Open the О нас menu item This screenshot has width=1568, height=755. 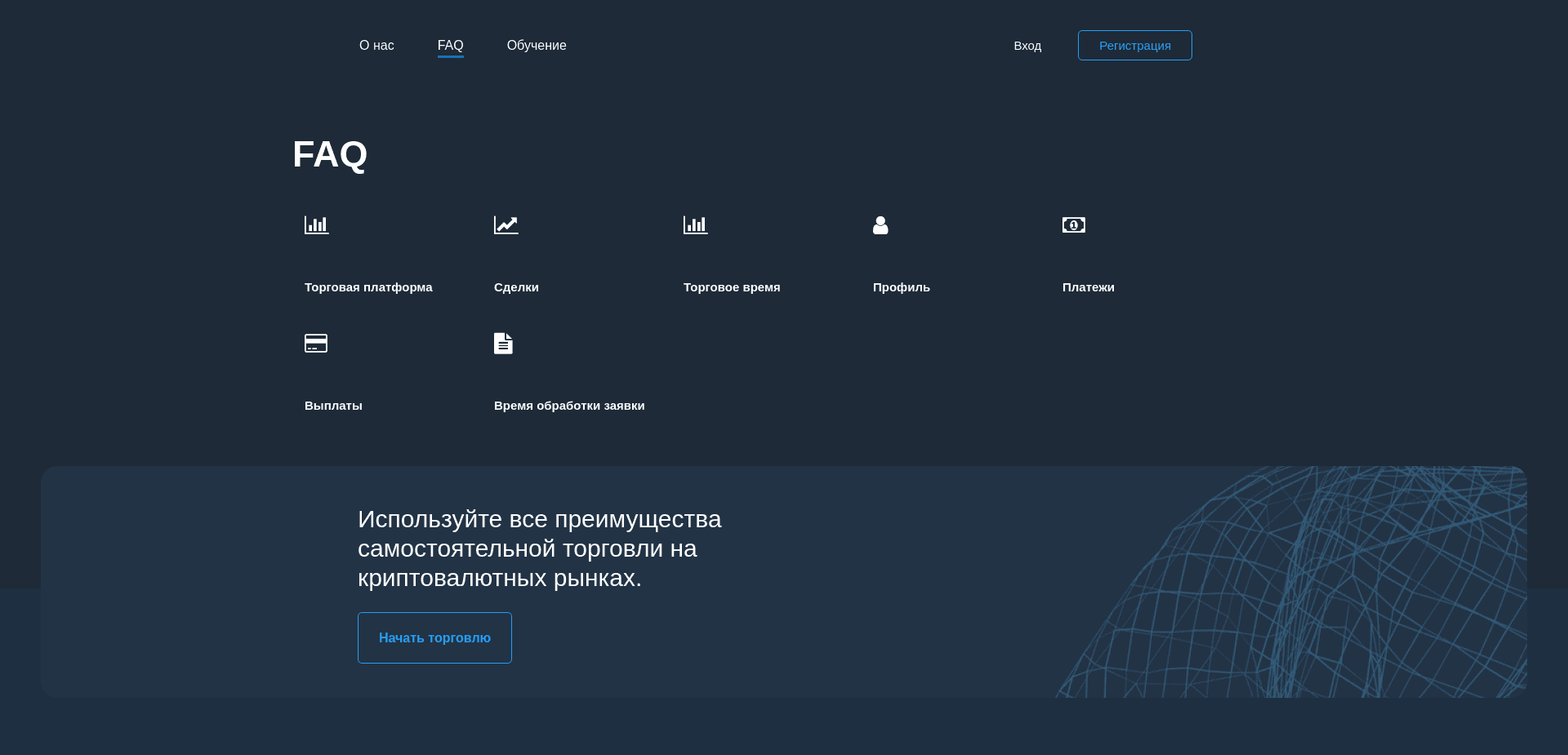point(376,46)
